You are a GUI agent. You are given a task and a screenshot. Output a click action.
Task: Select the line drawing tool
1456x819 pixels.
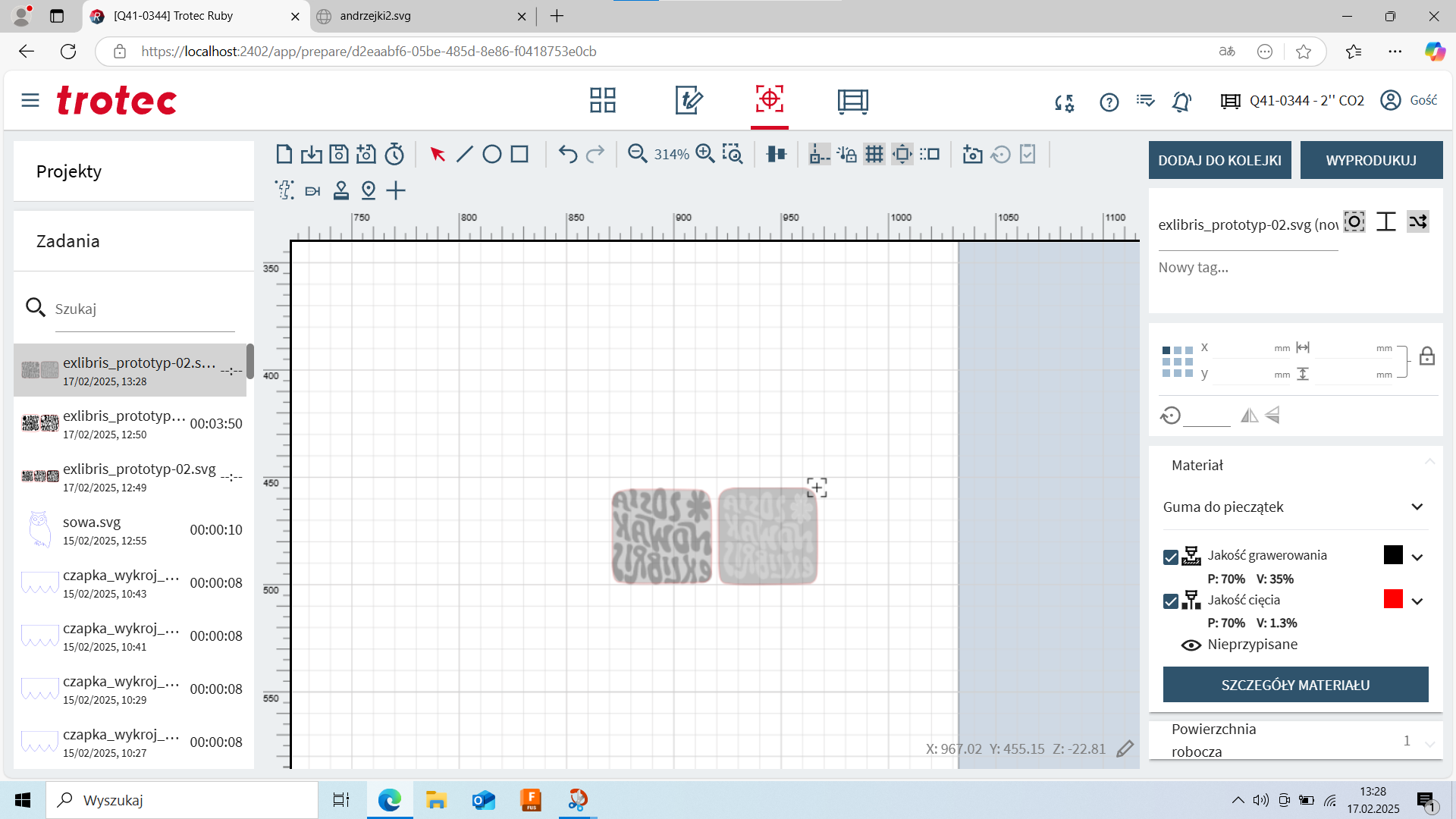465,154
